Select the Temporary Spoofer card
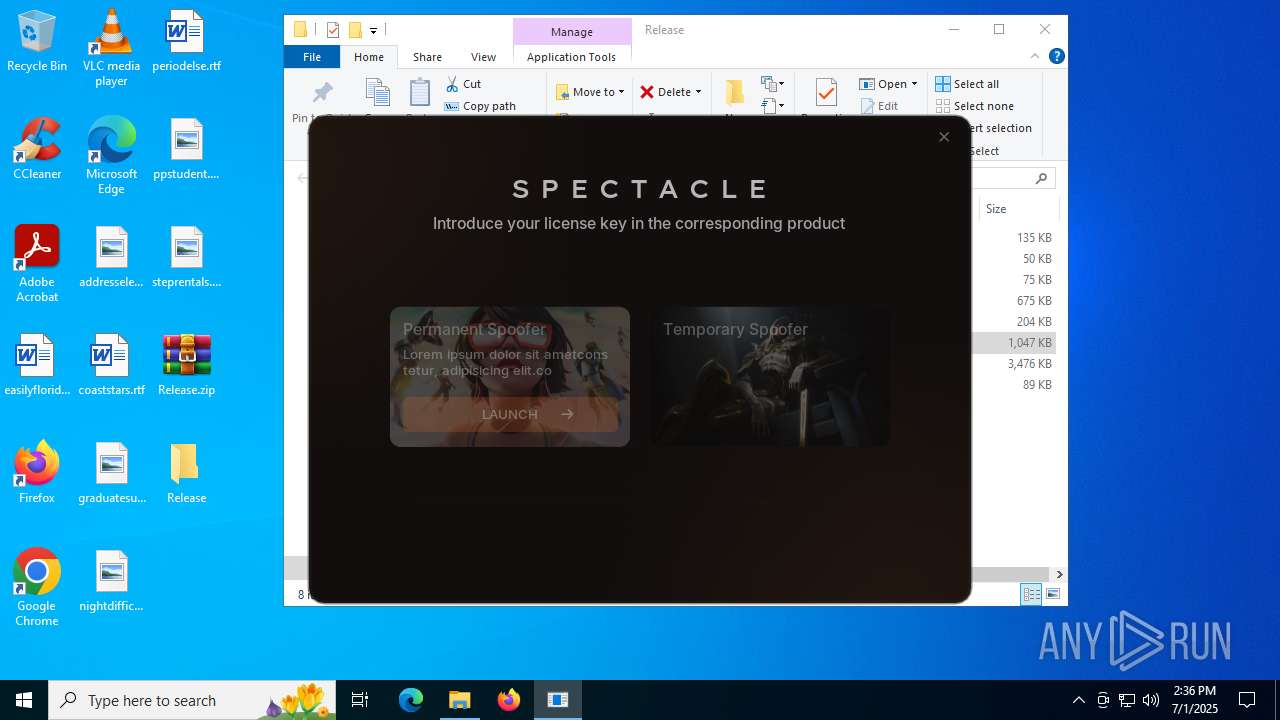The image size is (1280, 720). (x=770, y=376)
